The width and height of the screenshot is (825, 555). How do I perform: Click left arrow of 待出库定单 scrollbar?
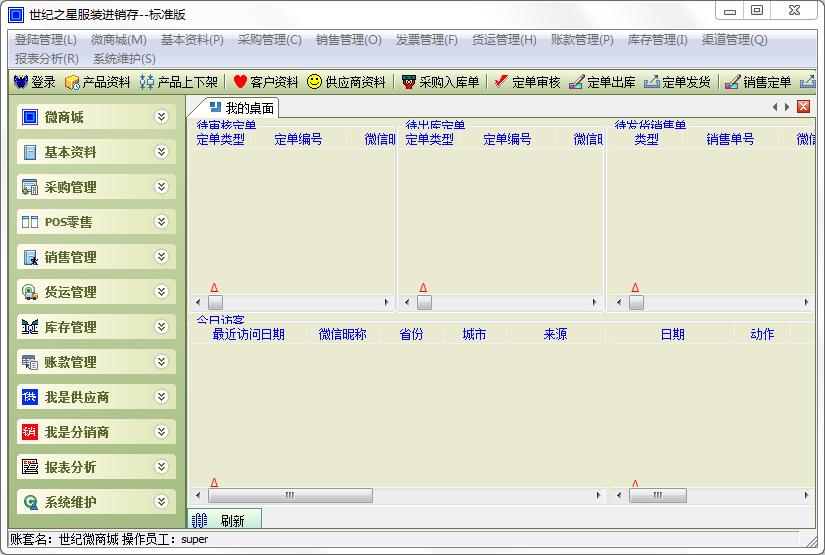407,302
